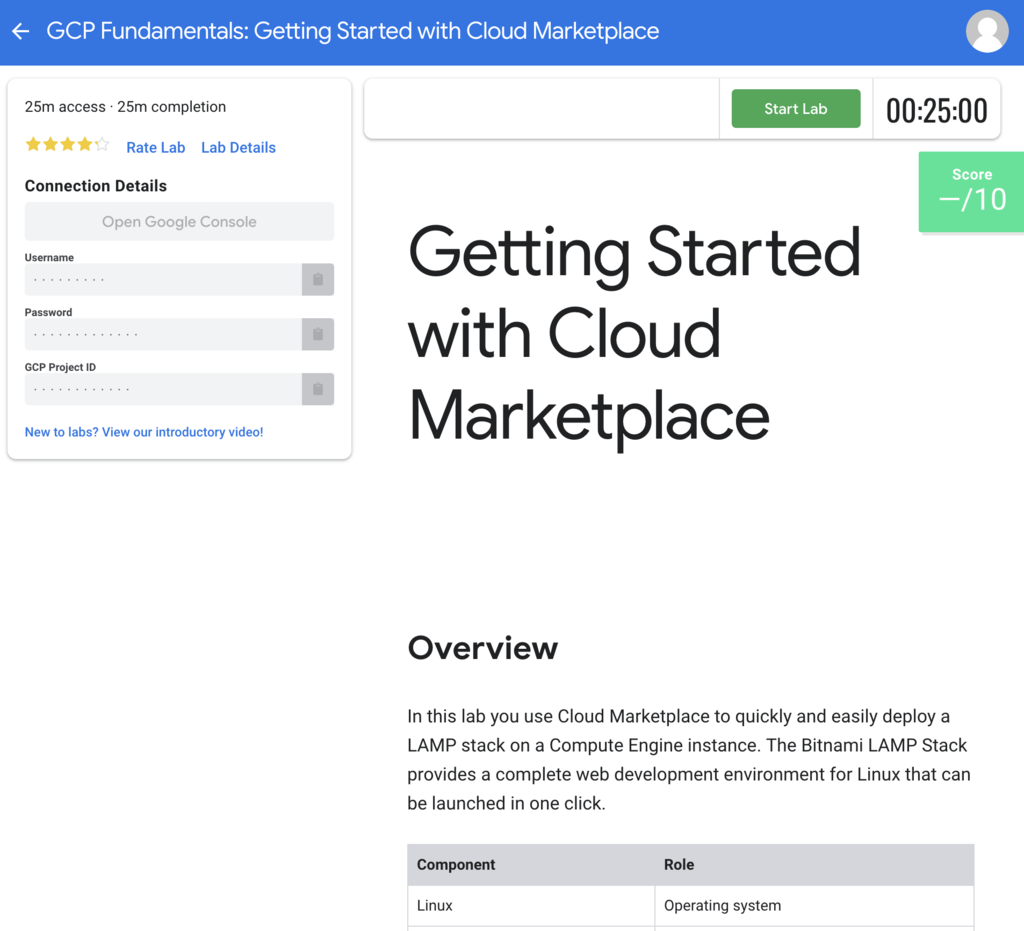Viewport: 1024px width, 931px height.
Task: Click the Connection Details heading
Action: pos(95,186)
